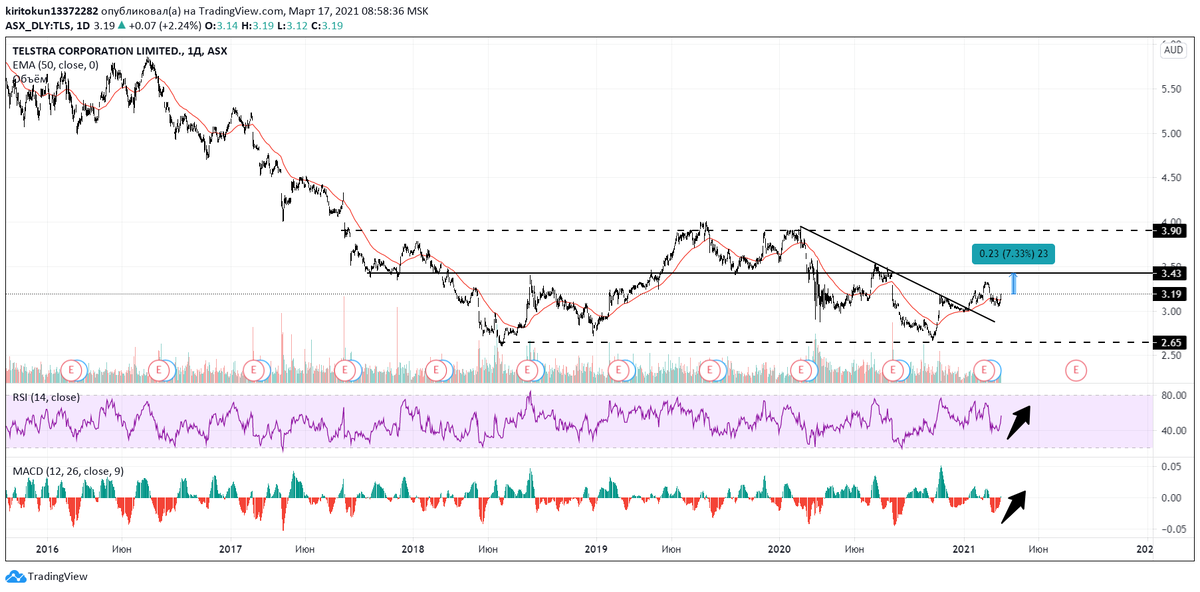Click the 2021 label on time axis
The width and height of the screenshot is (1200, 592).
962,549
